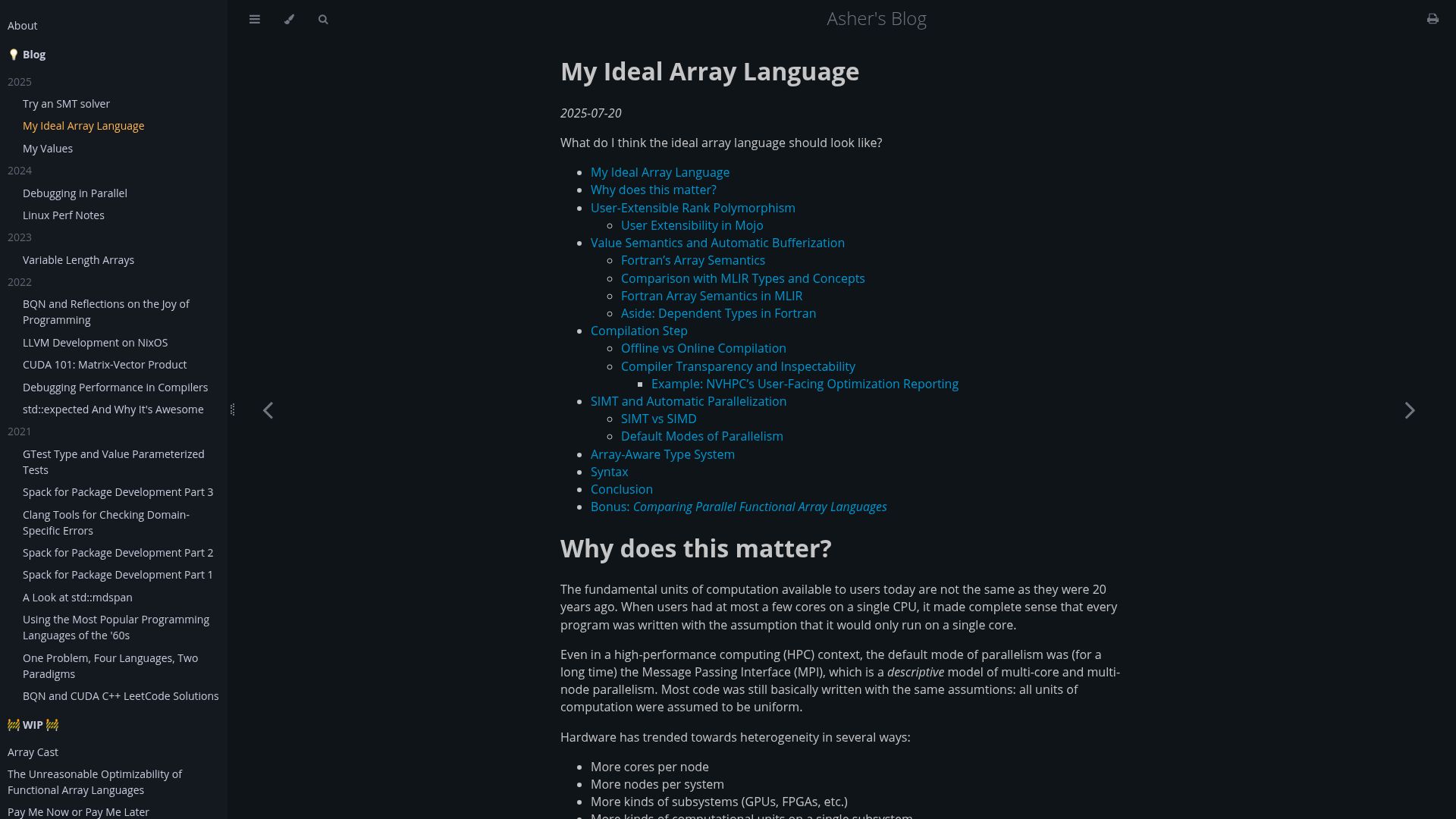Open Bonus: Comparing Parallel Functional Array Languages
1456x819 pixels.
click(x=739, y=507)
